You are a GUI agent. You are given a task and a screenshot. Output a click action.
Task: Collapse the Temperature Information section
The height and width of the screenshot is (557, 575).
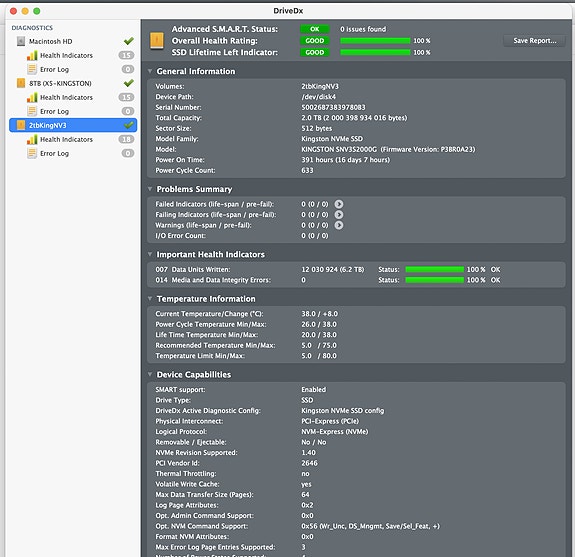click(x=150, y=298)
